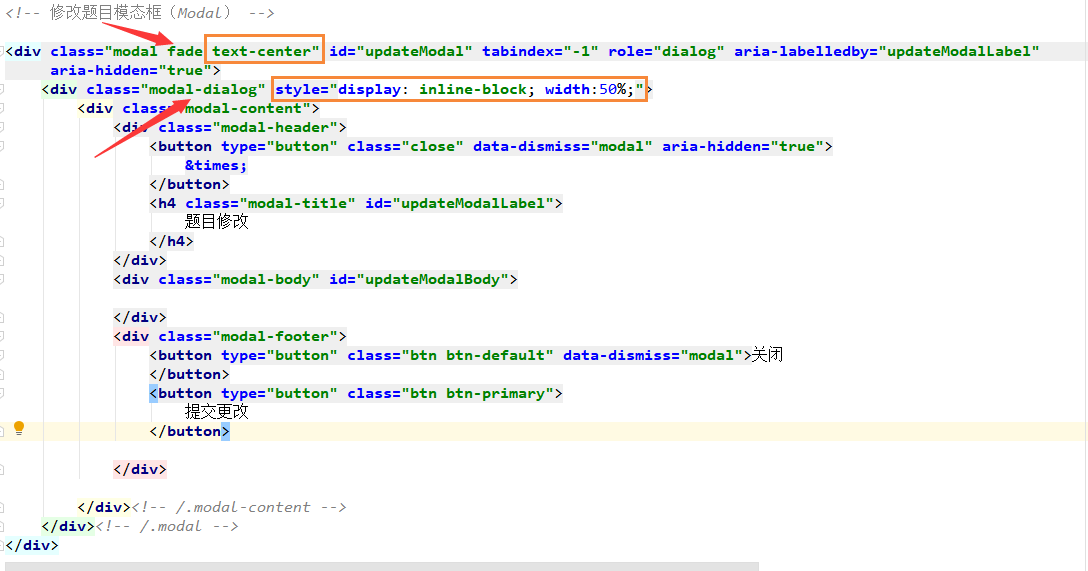Click the text-center class name

coord(262,51)
